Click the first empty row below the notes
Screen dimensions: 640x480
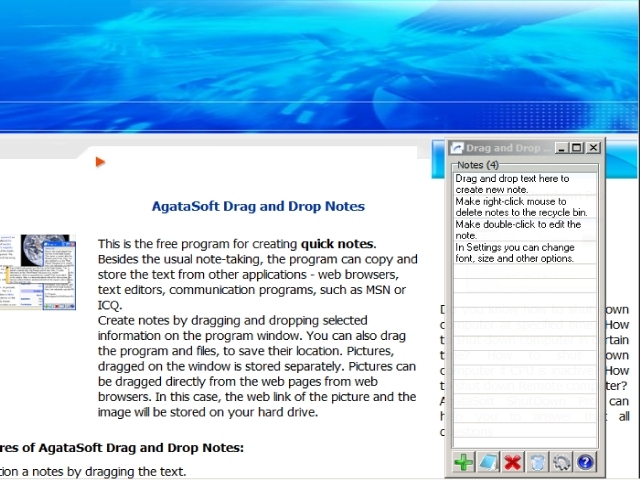[524, 271]
